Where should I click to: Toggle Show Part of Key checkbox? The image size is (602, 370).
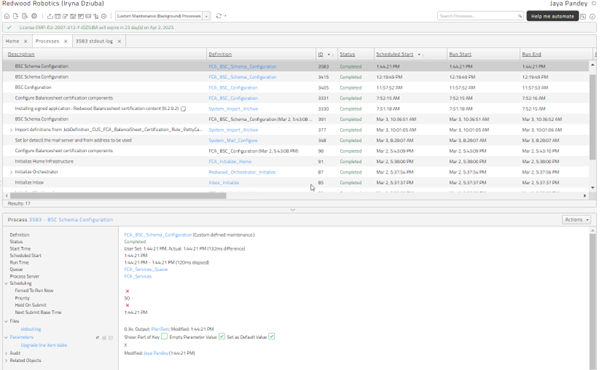click(x=164, y=337)
